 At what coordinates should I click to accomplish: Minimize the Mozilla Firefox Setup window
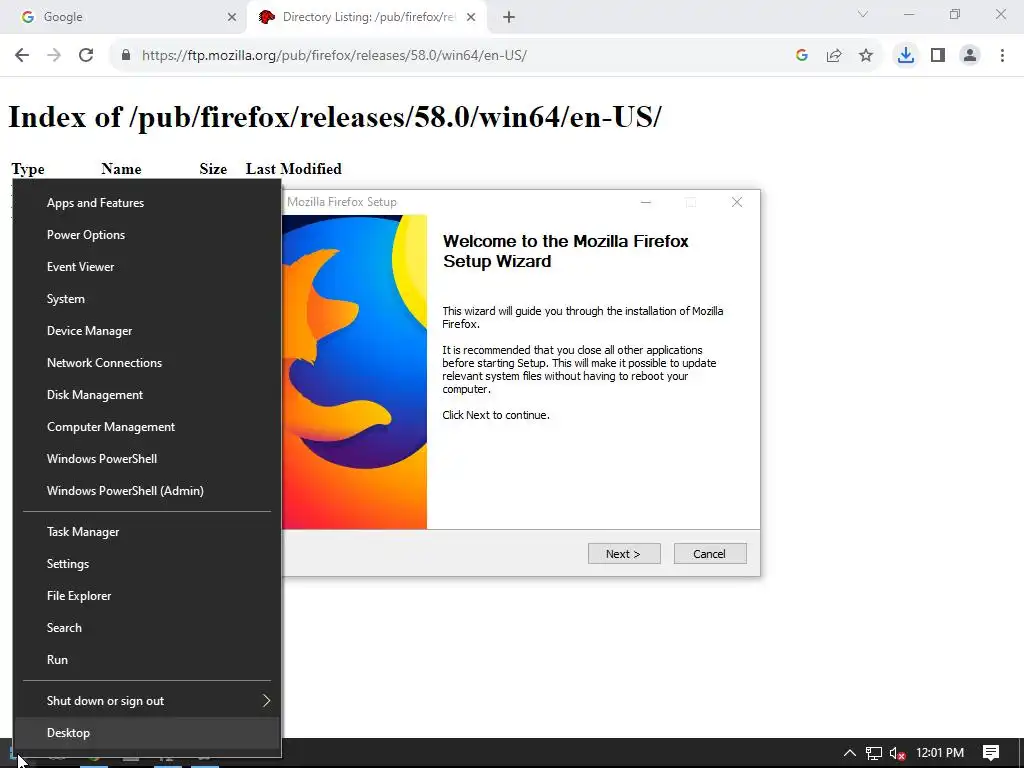(646, 202)
